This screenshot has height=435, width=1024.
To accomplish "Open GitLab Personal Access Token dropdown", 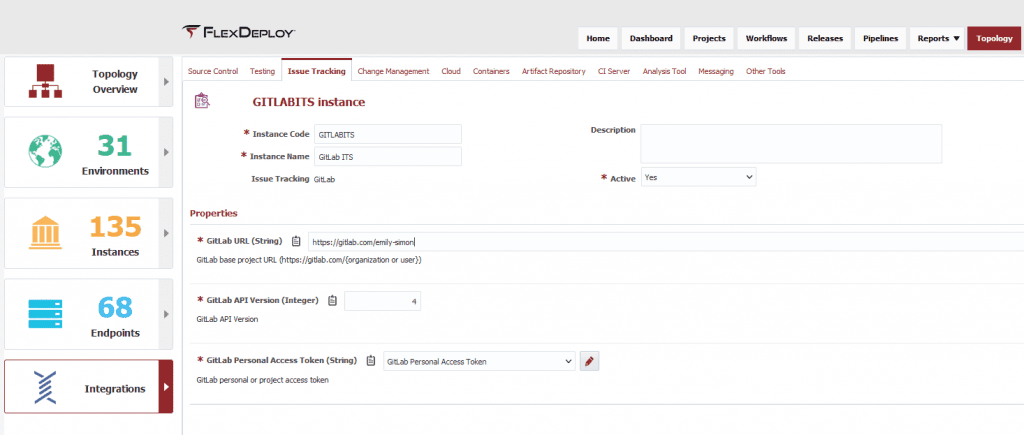I will 479,361.
